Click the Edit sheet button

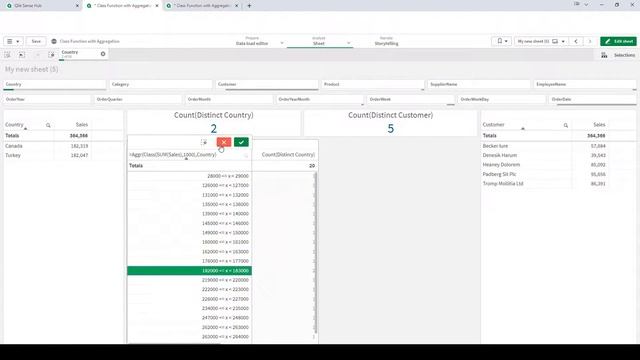(618, 41)
